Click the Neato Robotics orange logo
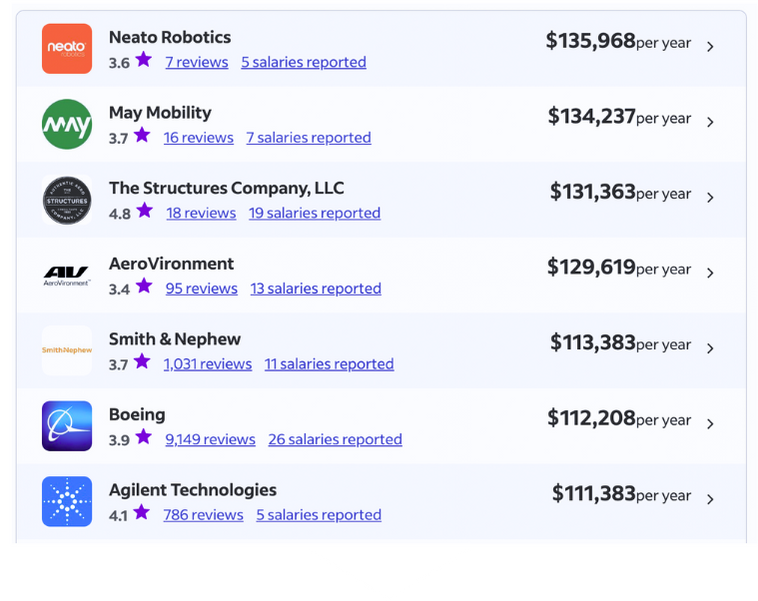The height and width of the screenshot is (601, 758). pyautogui.click(x=67, y=49)
